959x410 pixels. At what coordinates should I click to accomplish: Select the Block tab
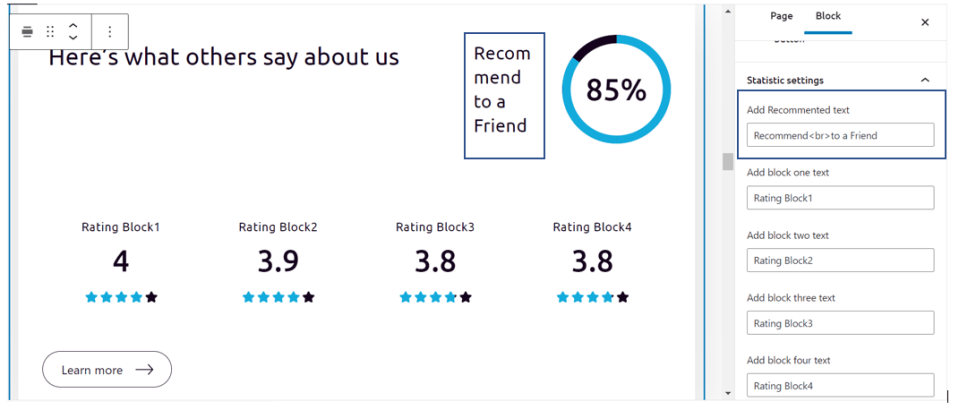click(828, 16)
